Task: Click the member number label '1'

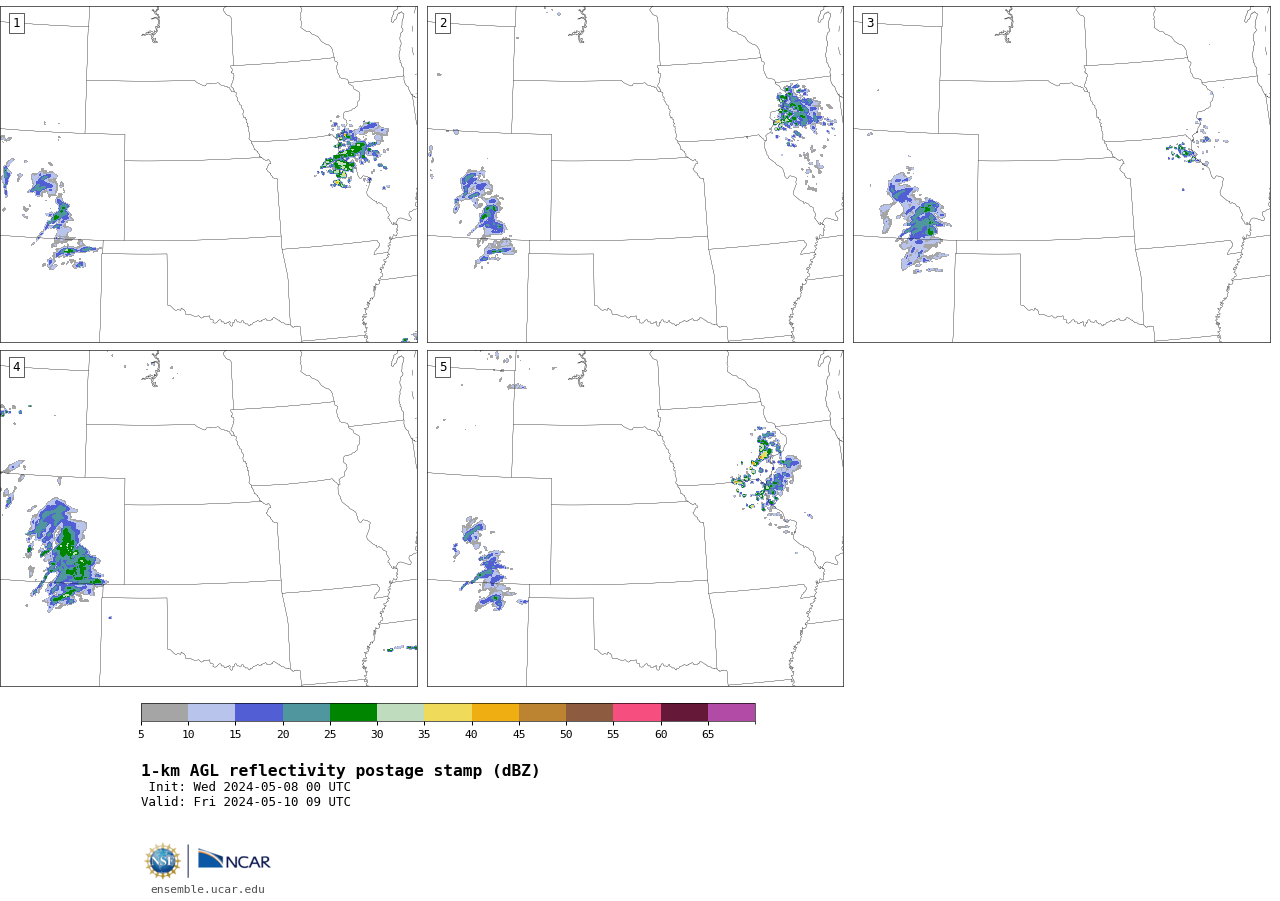Action: [x=16, y=23]
